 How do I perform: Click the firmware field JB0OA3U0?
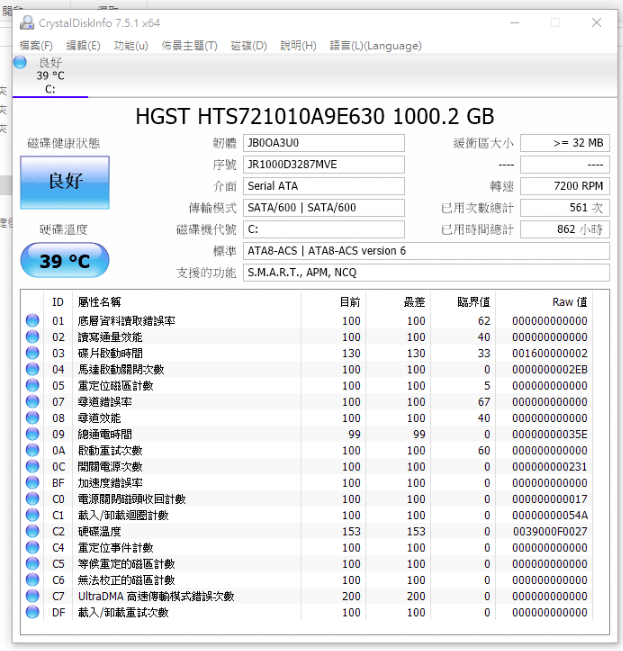(x=324, y=143)
